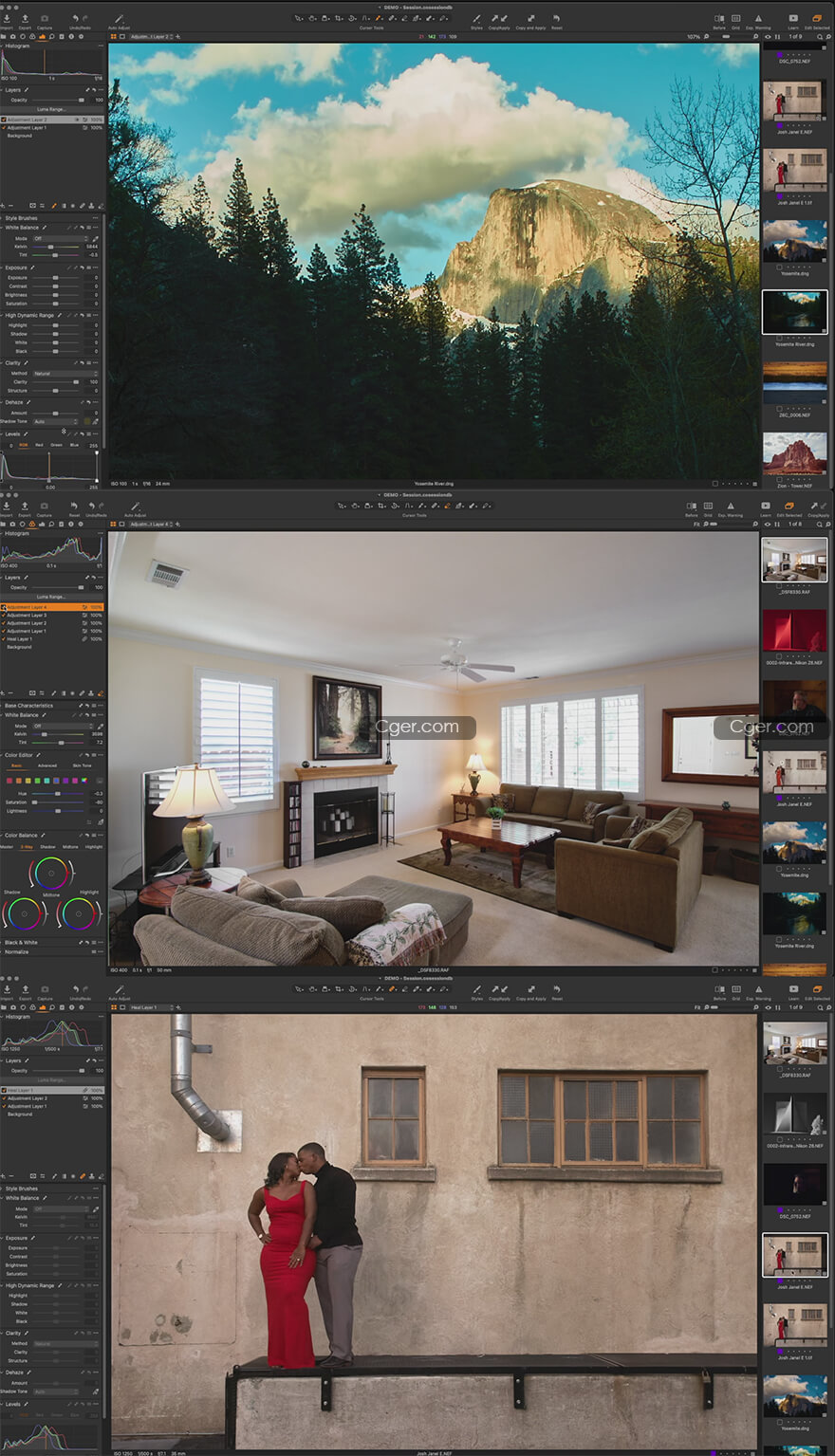
Task: Click Copy/Apply in the couple portrait window
Action: tap(499, 989)
